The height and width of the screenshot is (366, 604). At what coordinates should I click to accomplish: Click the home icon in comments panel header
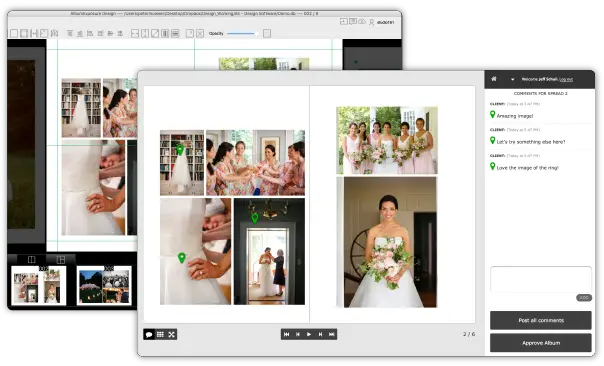494,79
